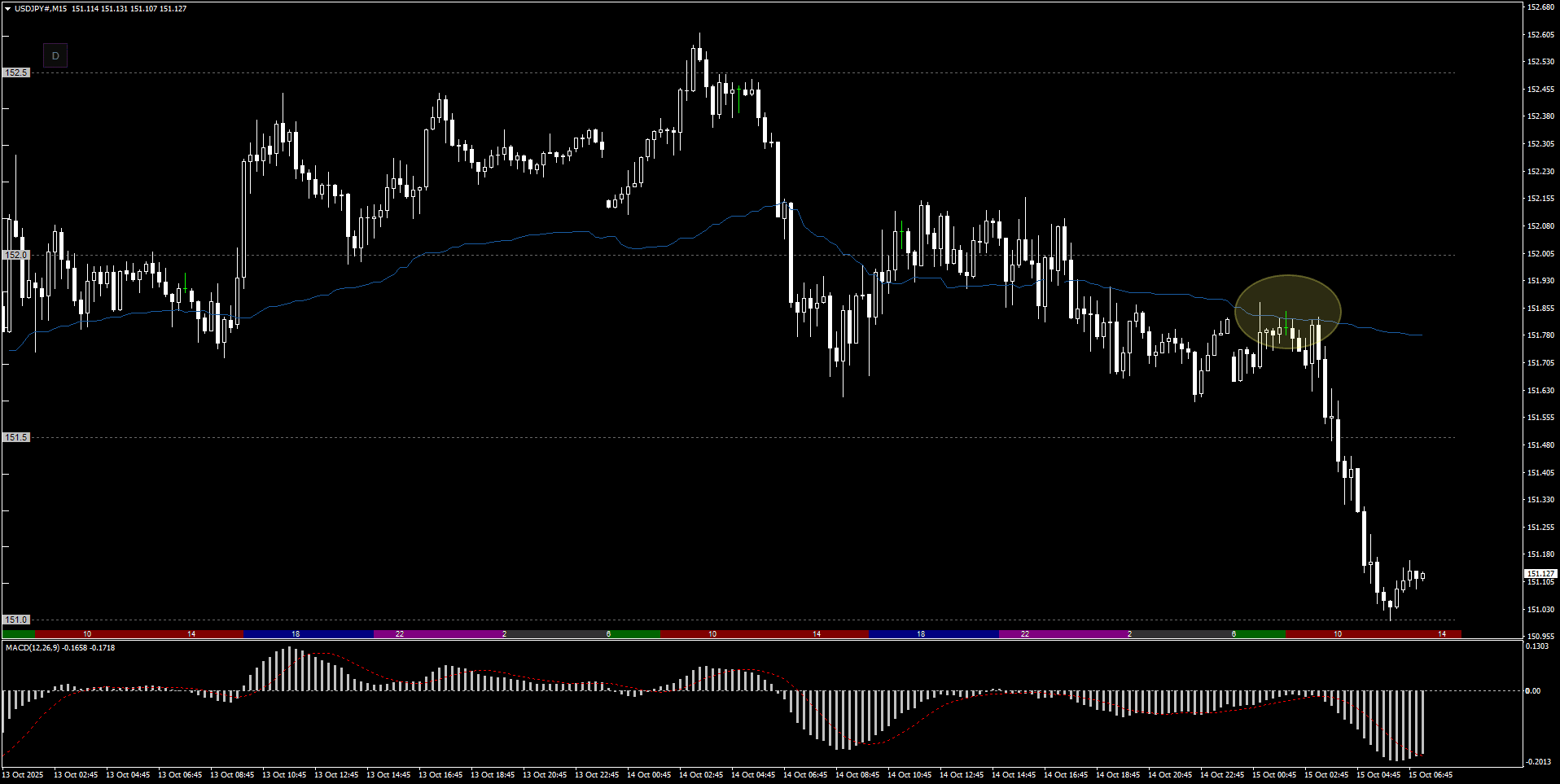Click the current price tag 151.127
The width and height of the screenshot is (1560, 784).
coord(1540,574)
